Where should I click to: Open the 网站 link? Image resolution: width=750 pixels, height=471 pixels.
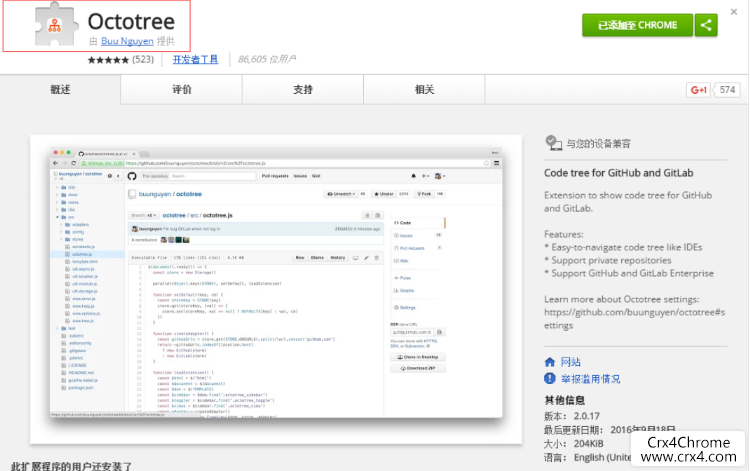pyautogui.click(x=571, y=362)
